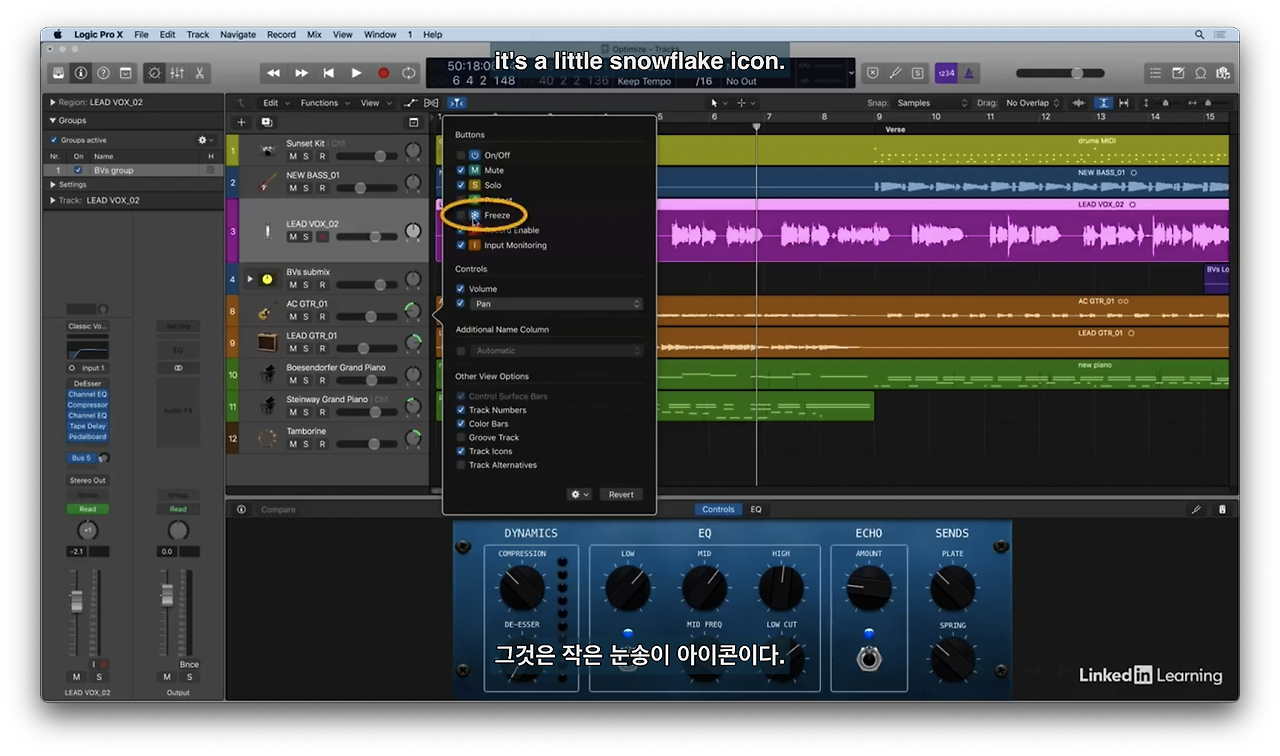Enable the On/Off button checkbox
The height and width of the screenshot is (756, 1280).
click(x=461, y=155)
